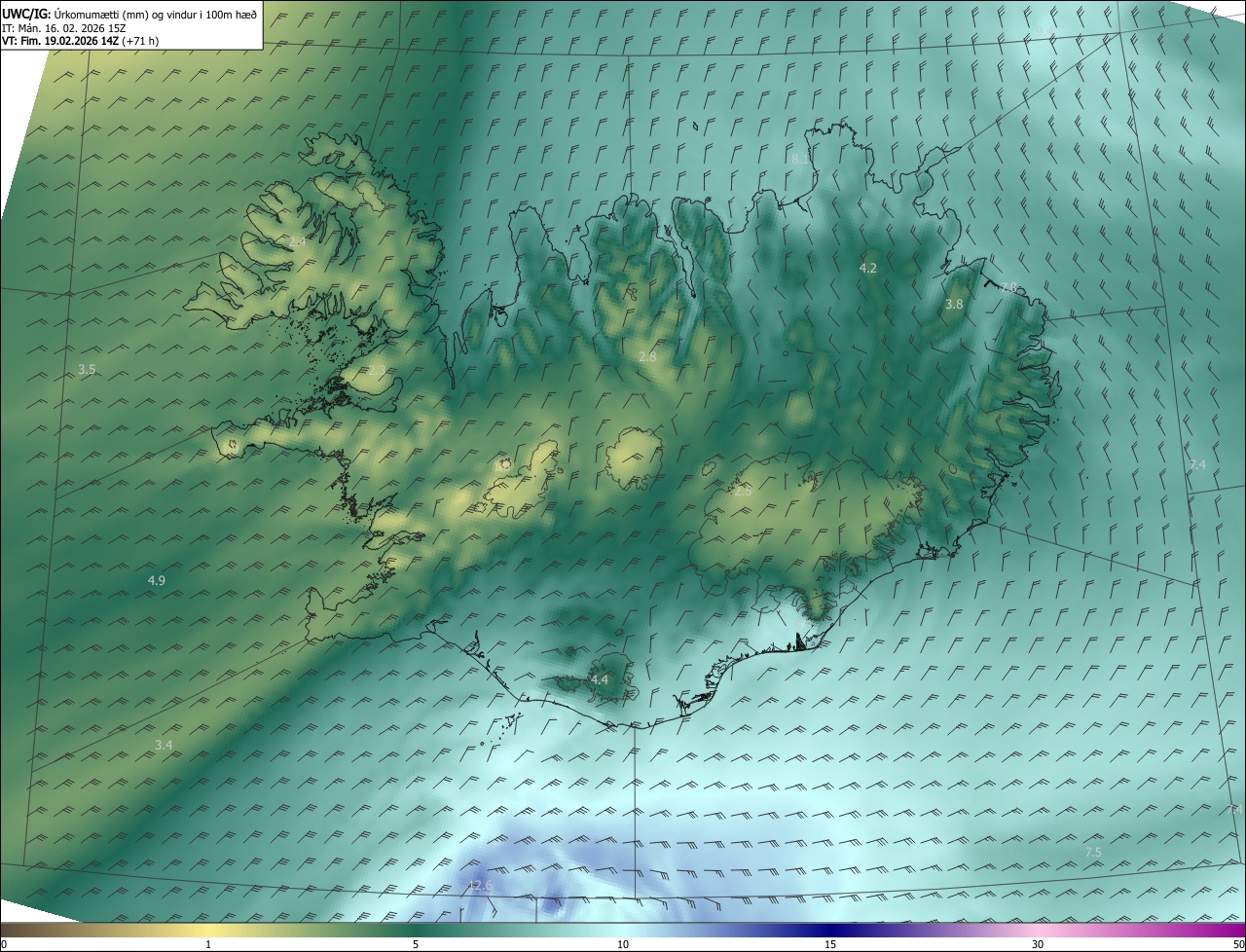Click the color scale tick label '5'
The image size is (1246, 952).
click(x=416, y=944)
